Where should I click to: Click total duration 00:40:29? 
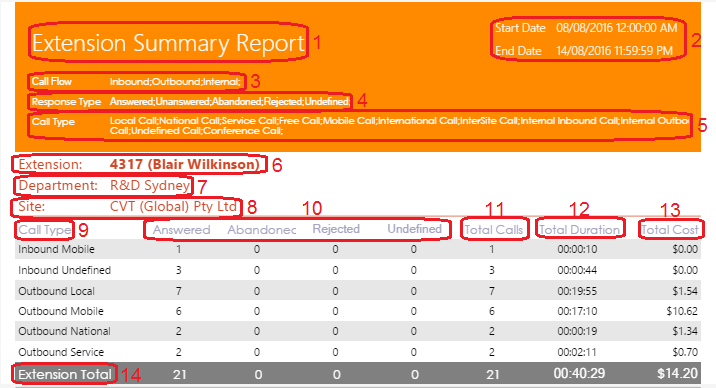point(579,374)
